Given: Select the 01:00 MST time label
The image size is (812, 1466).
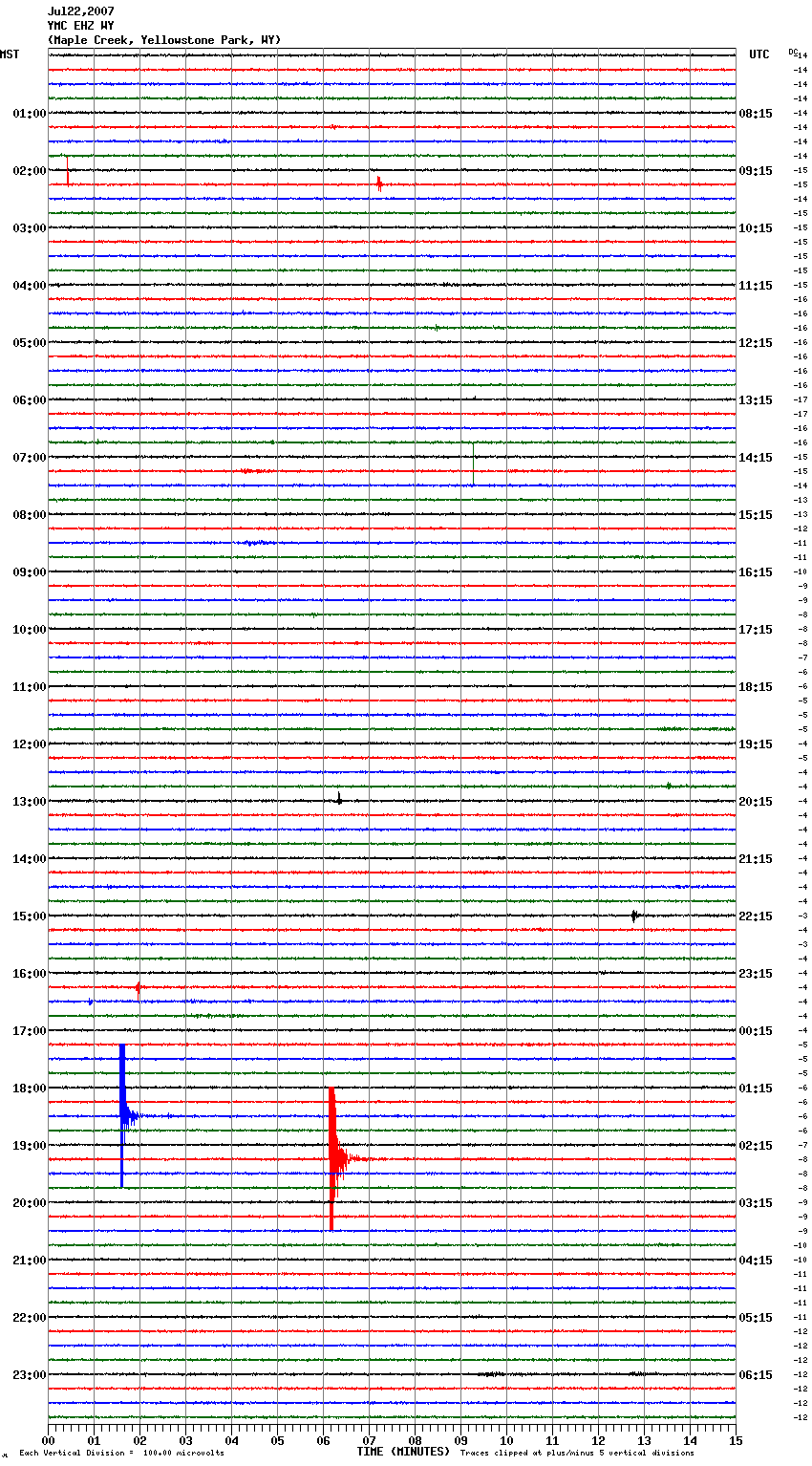Looking at the screenshot, I should (29, 114).
